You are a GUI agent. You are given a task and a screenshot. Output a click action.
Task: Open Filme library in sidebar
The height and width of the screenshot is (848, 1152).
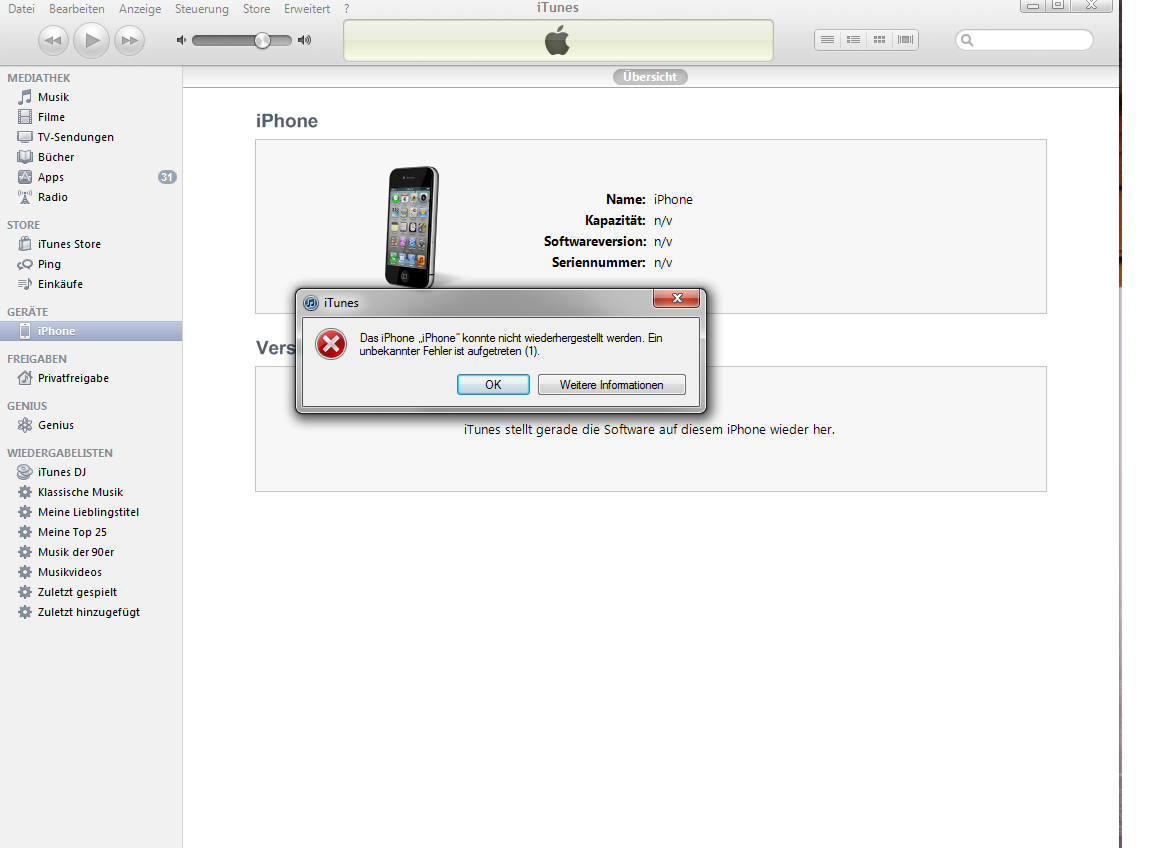51,117
